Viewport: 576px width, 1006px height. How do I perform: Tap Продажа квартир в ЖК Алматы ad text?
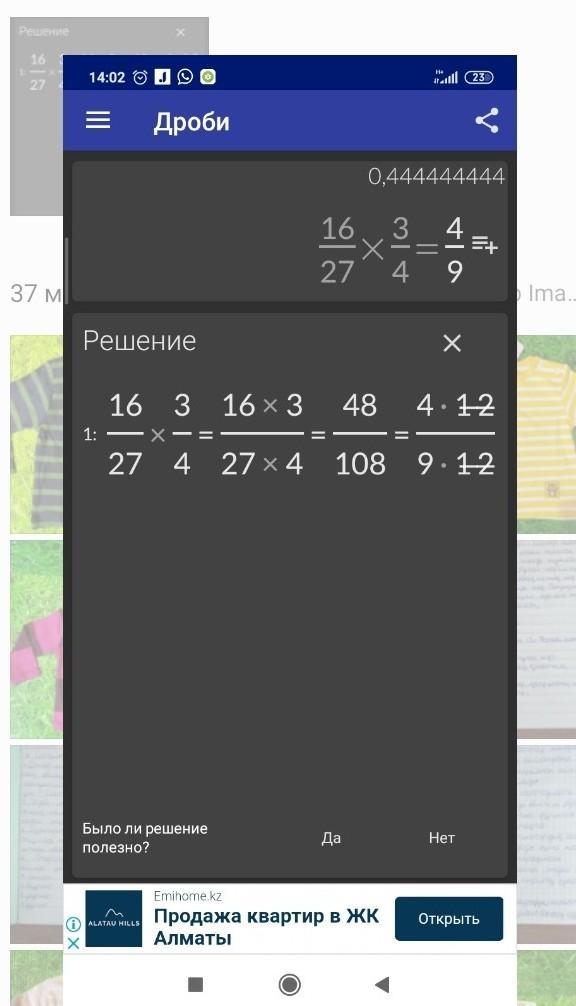tap(266, 926)
